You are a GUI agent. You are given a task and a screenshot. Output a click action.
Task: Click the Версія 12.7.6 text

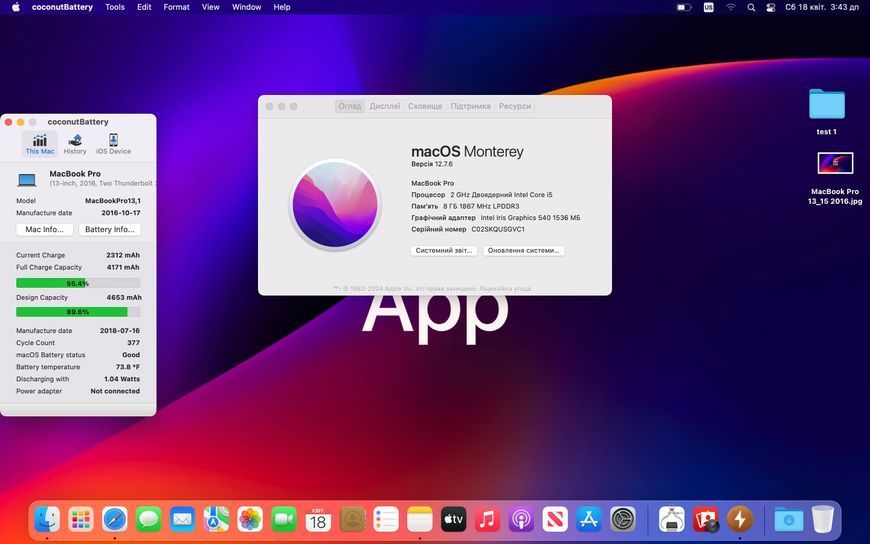(432, 164)
